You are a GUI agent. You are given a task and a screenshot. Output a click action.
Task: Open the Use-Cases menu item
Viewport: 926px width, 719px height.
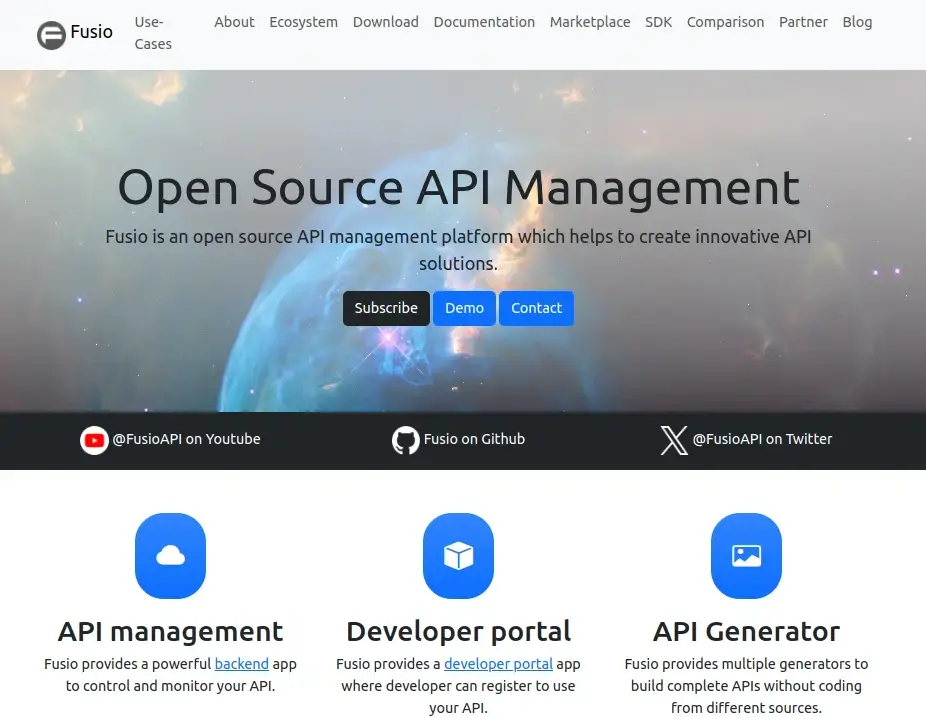pos(153,33)
